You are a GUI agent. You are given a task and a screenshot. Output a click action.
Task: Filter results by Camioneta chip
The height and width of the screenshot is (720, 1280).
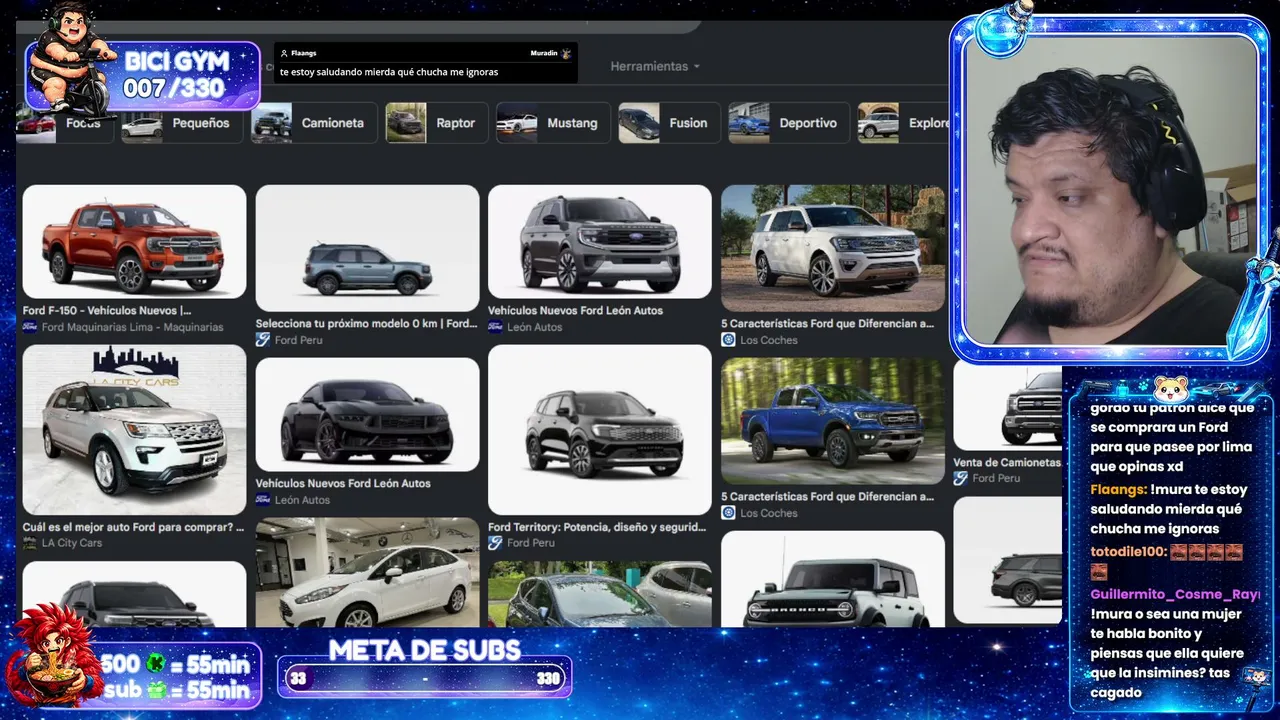[x=314, y=123]
